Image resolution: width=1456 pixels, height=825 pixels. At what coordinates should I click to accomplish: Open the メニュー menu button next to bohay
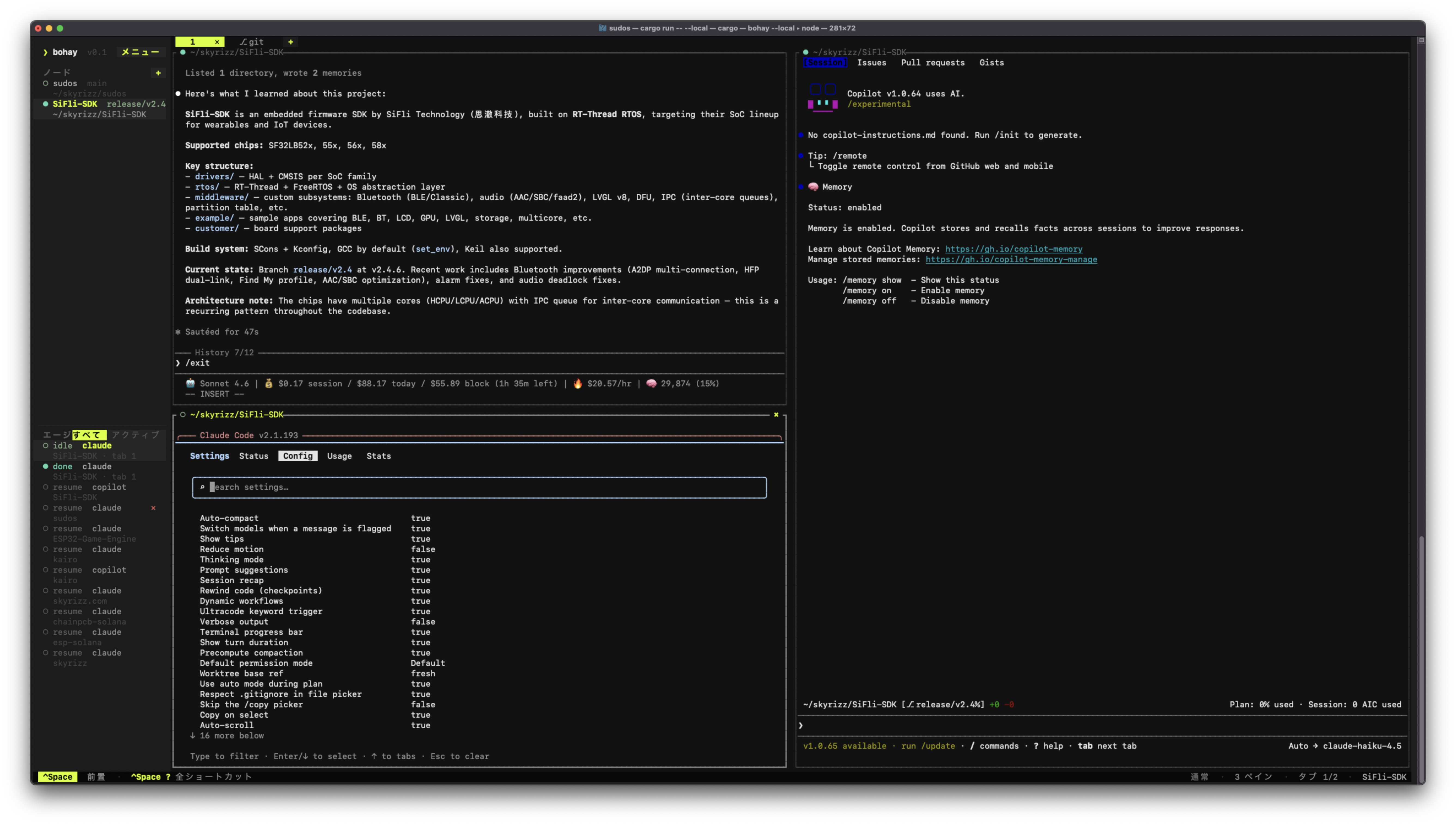click(141, 52)
